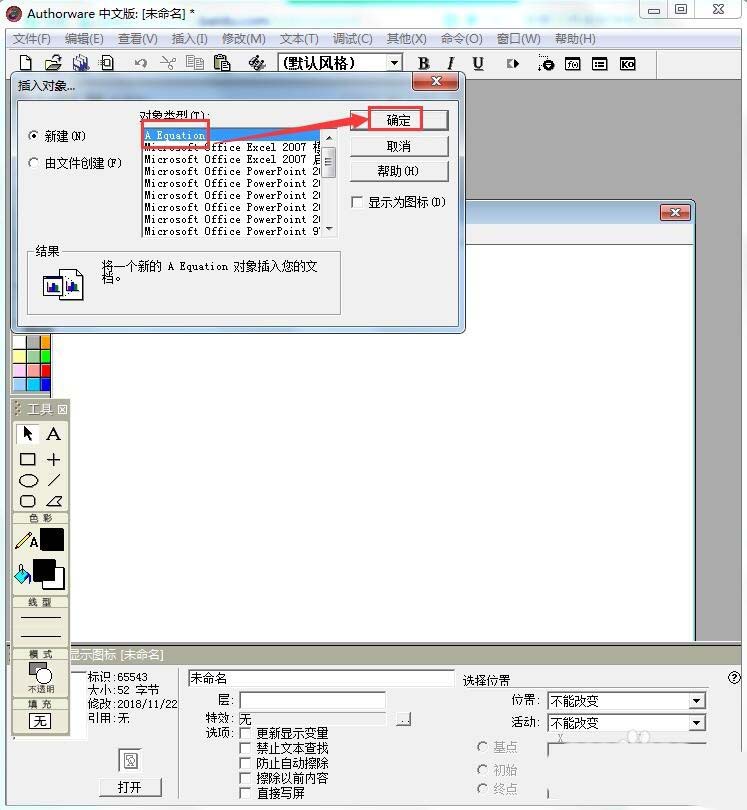Enable 防止自动擦除 checkbox
The height and width of the screenshot is (810, 747).
click(x=245, y=763)
